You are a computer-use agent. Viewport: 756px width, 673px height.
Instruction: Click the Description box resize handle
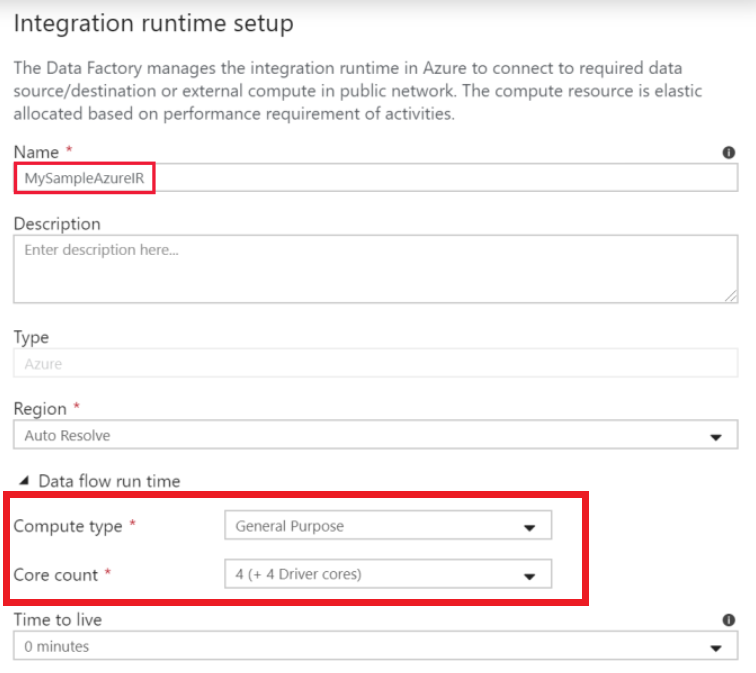click(731, 296)
